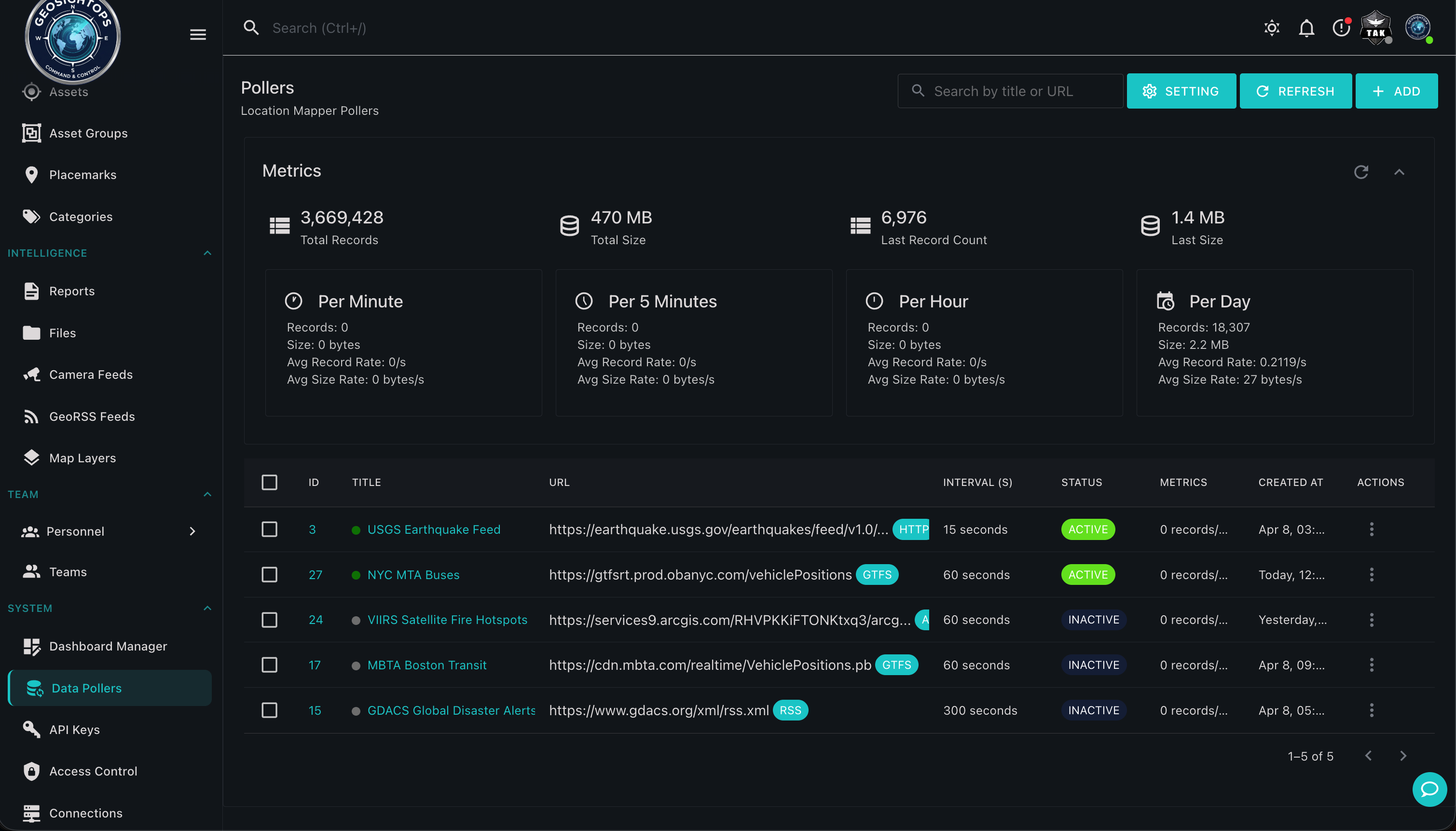Screen dimensions: 1456x831
Task: Switch theme with the sun brightness icon
Action: point(1272,28)
